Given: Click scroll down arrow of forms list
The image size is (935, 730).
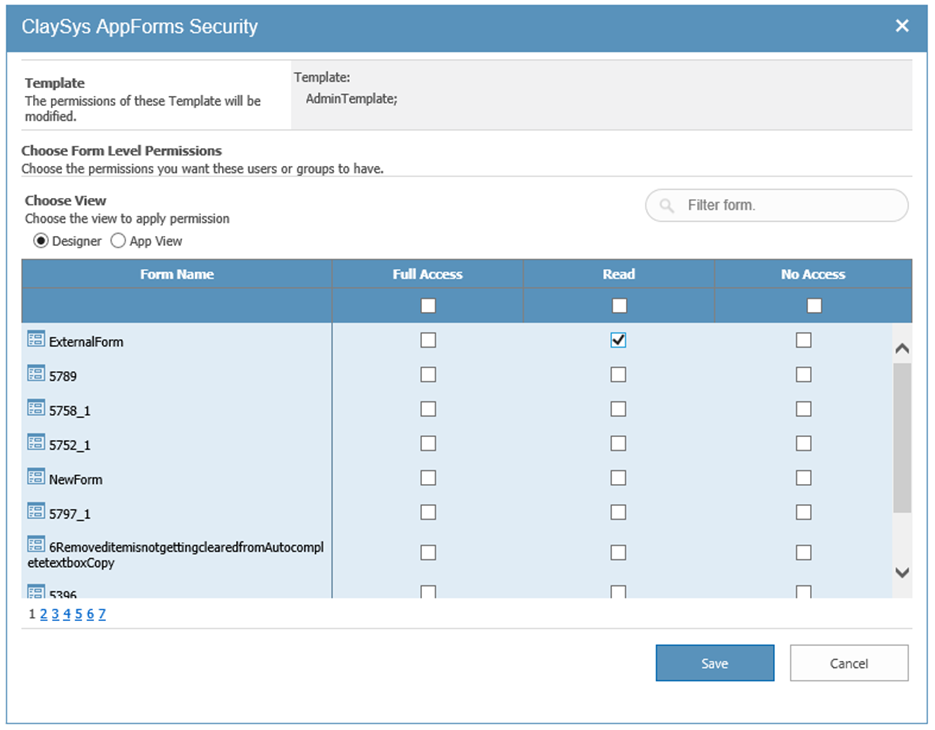Looking at the screenshot, I should (x=902, y=573).
